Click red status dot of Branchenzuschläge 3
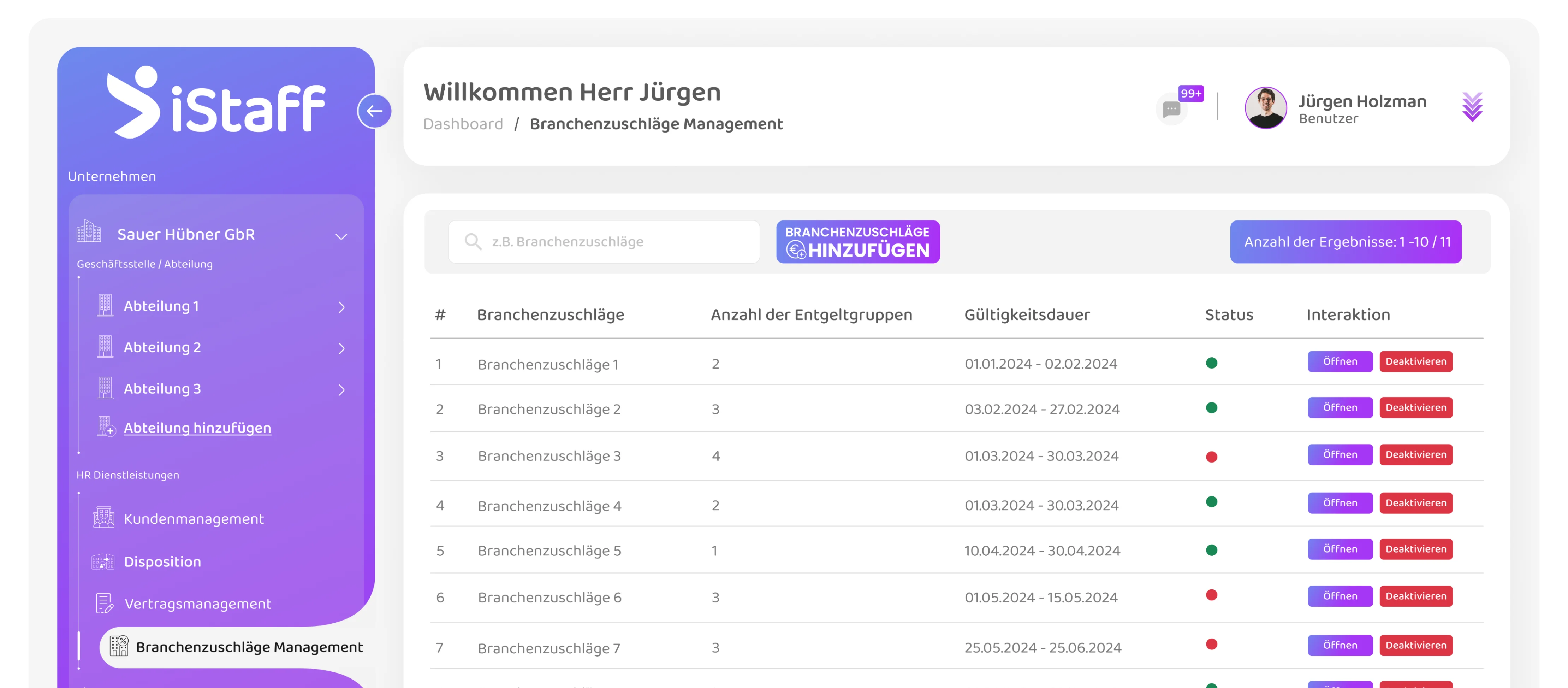This screenshot has height=688, width=1568. tap(1211, 457)
